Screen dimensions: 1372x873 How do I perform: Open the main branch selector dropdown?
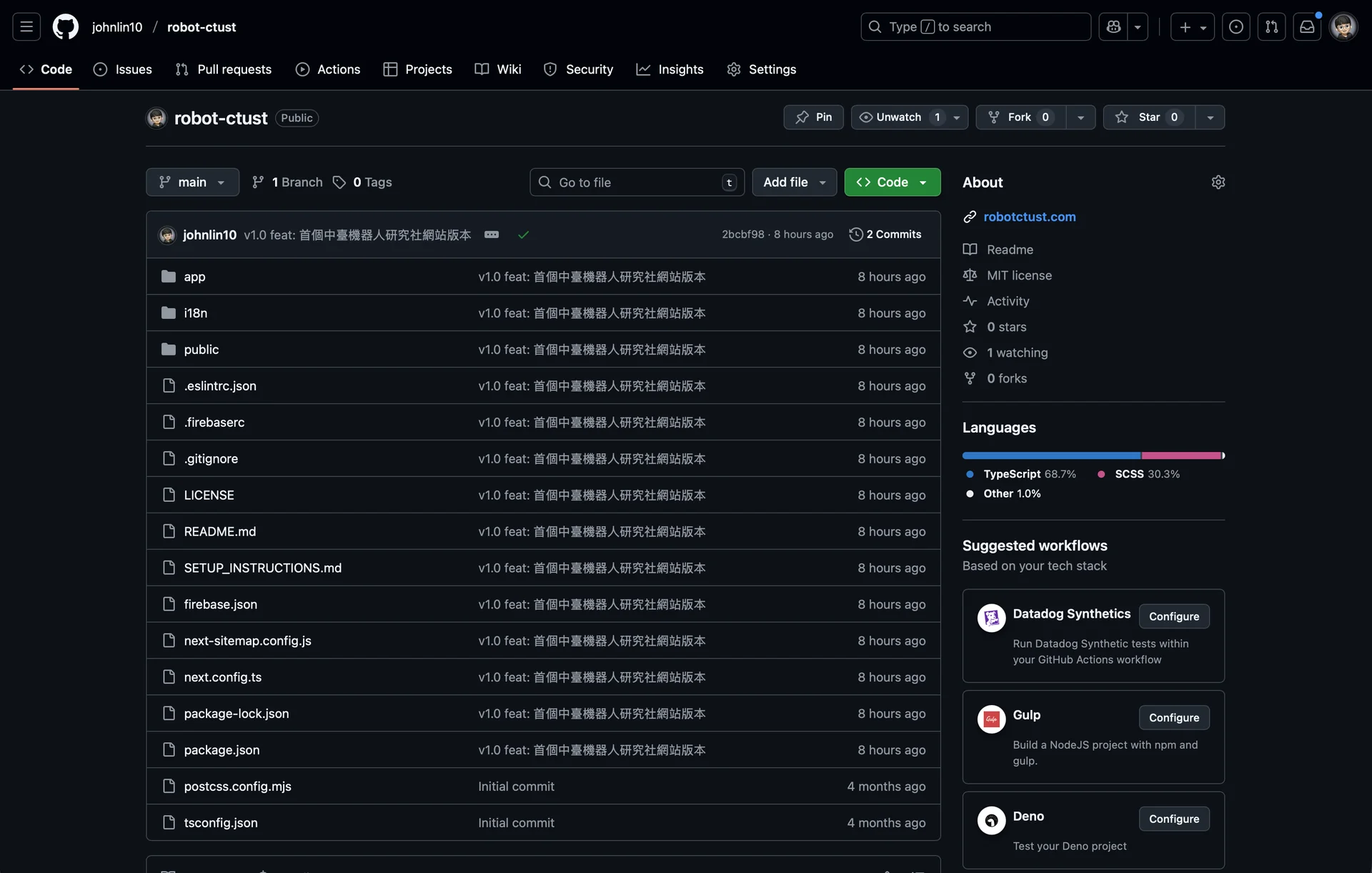pyautogui.click(x=192, y=182)
